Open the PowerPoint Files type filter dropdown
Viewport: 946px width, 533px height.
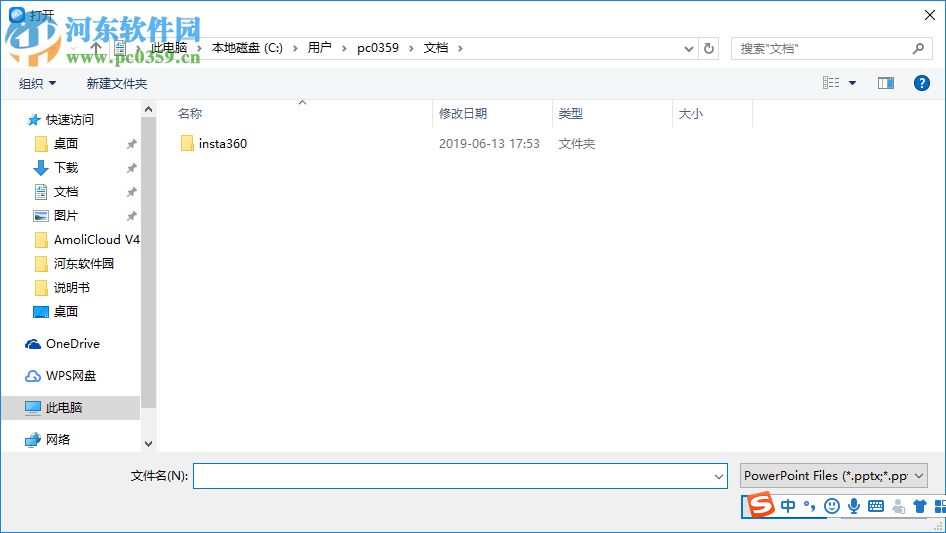pyautogui.click(x=834, y=476)
